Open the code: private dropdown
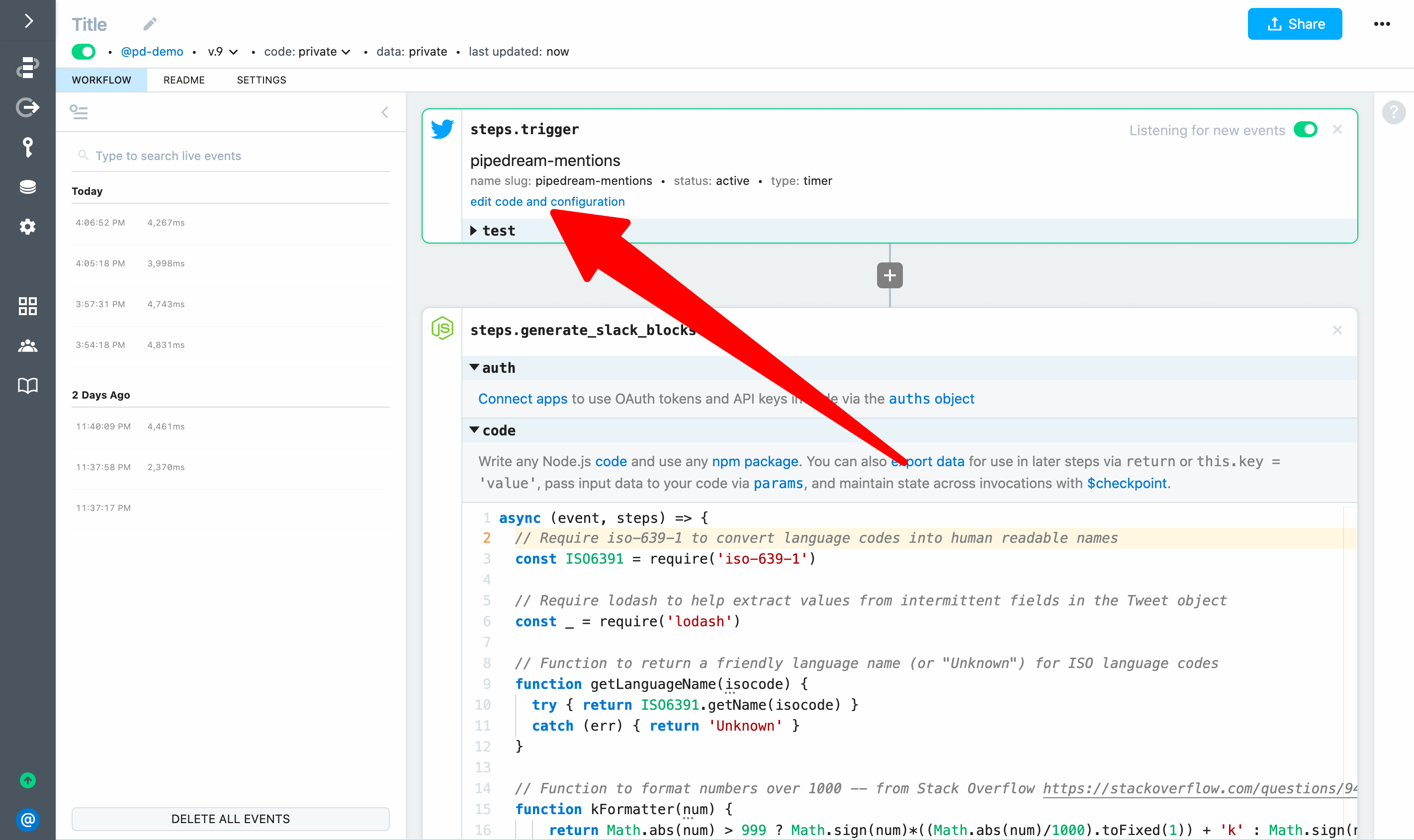 307,52
